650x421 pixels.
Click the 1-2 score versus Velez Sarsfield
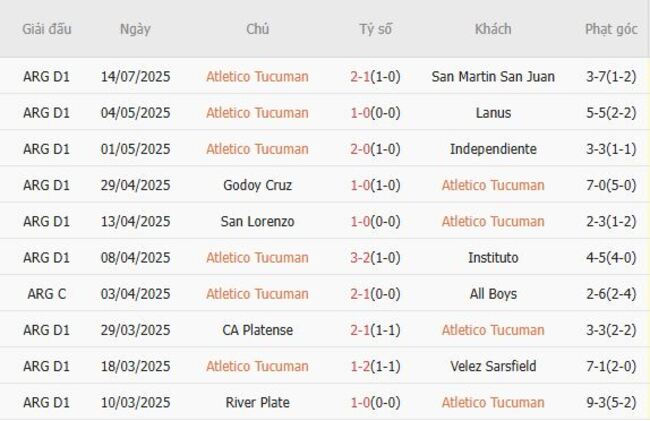click(x=375, y=366)
